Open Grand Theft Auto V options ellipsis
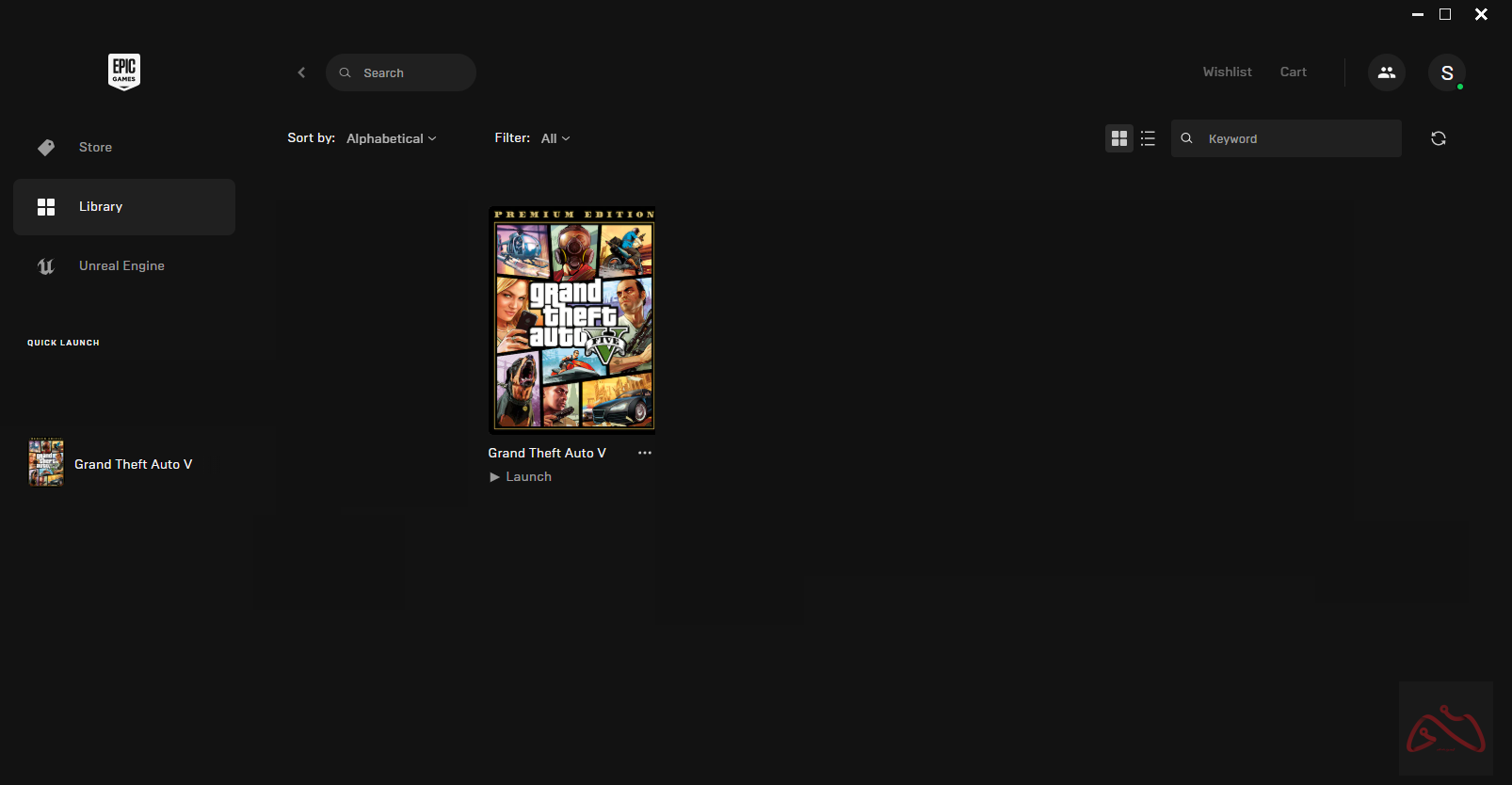 644,453
